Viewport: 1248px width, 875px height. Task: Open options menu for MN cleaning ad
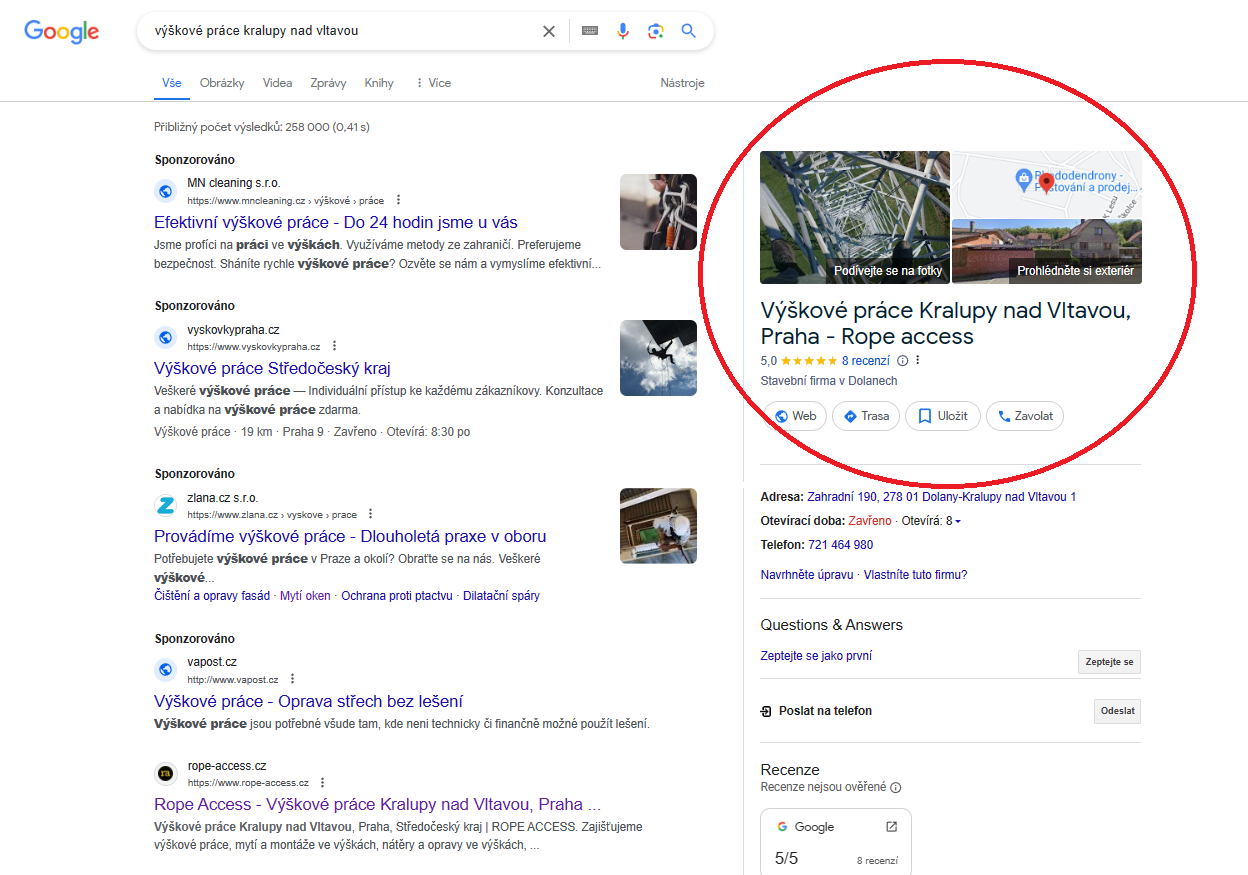coord(399,200)
